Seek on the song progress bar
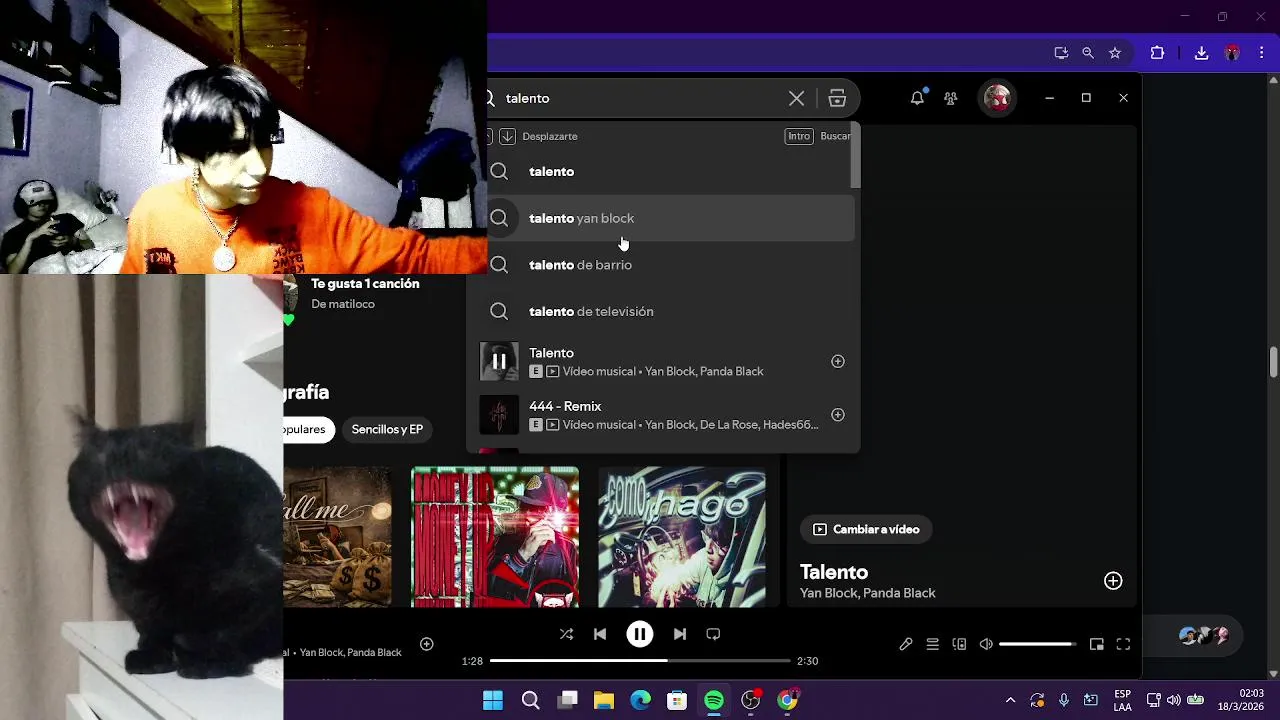This screenshot has height=720, width=1280. [x=640, y=661]
